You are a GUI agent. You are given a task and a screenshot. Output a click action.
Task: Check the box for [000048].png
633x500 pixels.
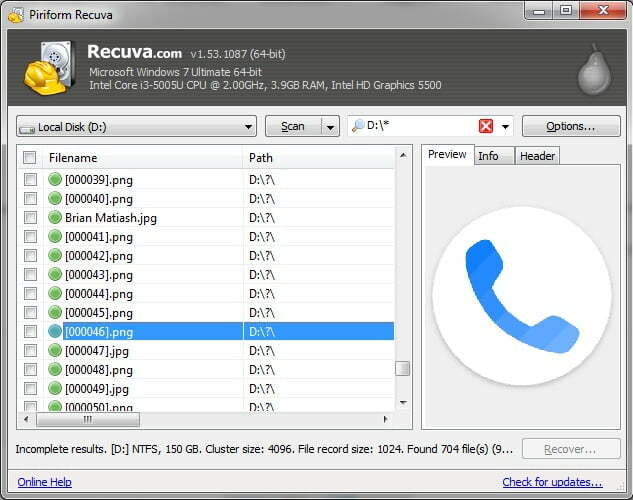[x=30, y=369]
